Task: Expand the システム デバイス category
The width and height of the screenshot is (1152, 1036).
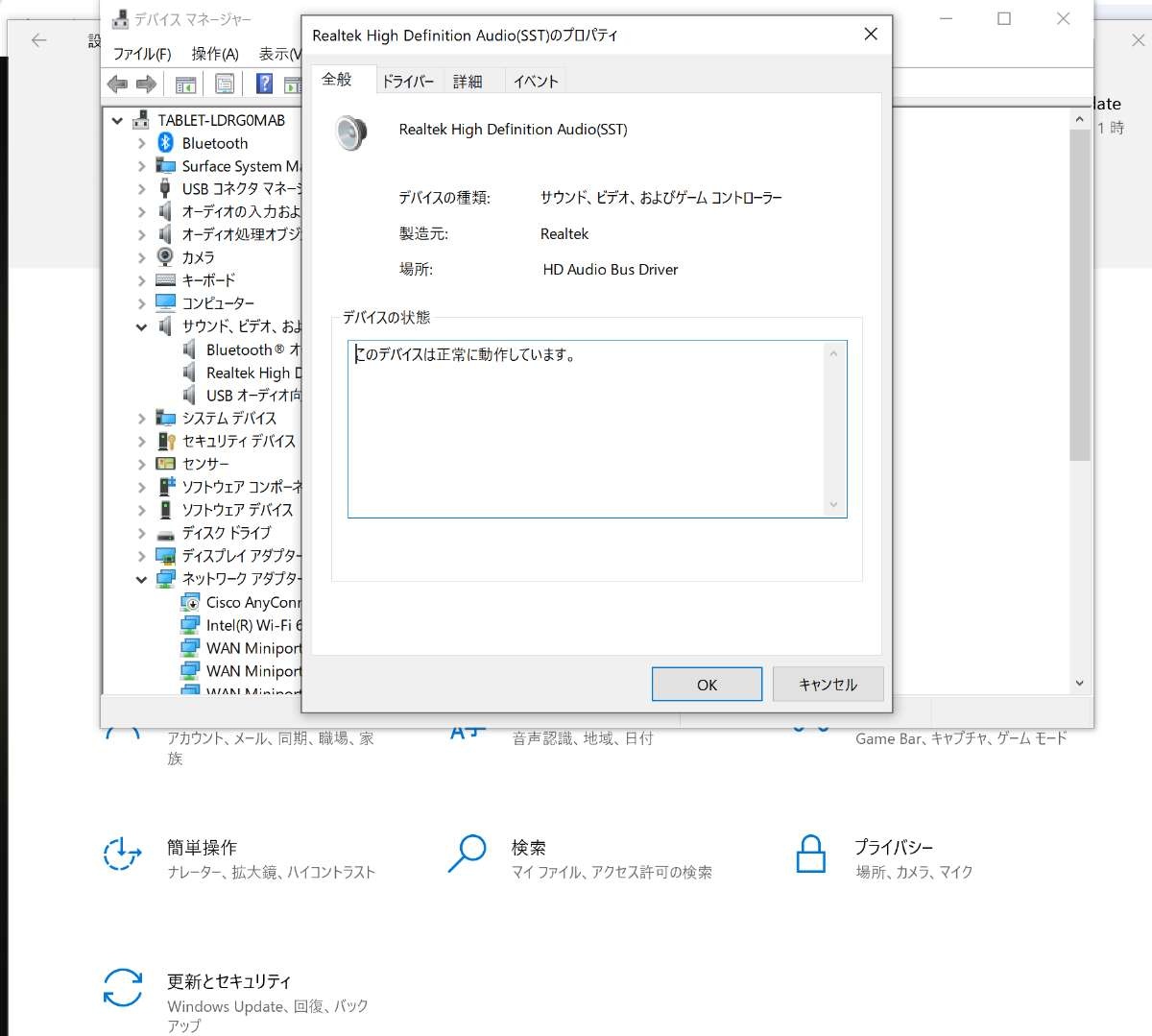Action: click(142, 419)
